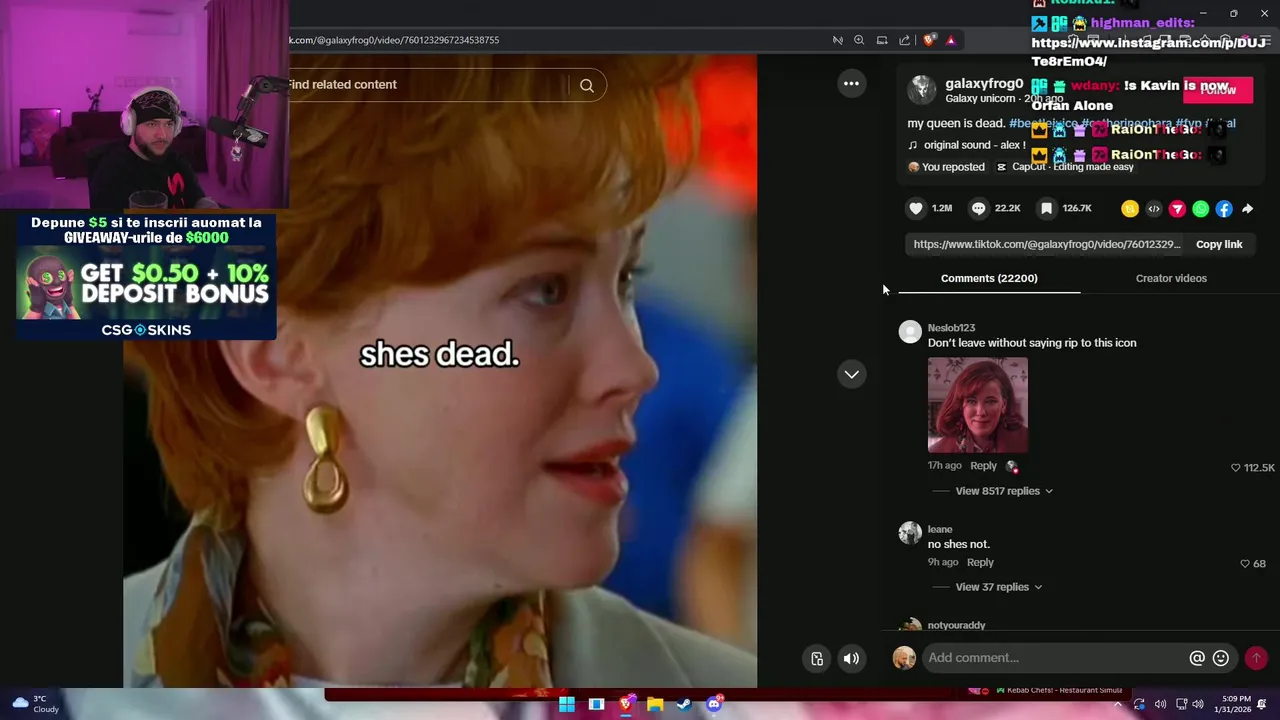Open the emoji picker in comment box

pyautogui.click(x=1221, y=658)
